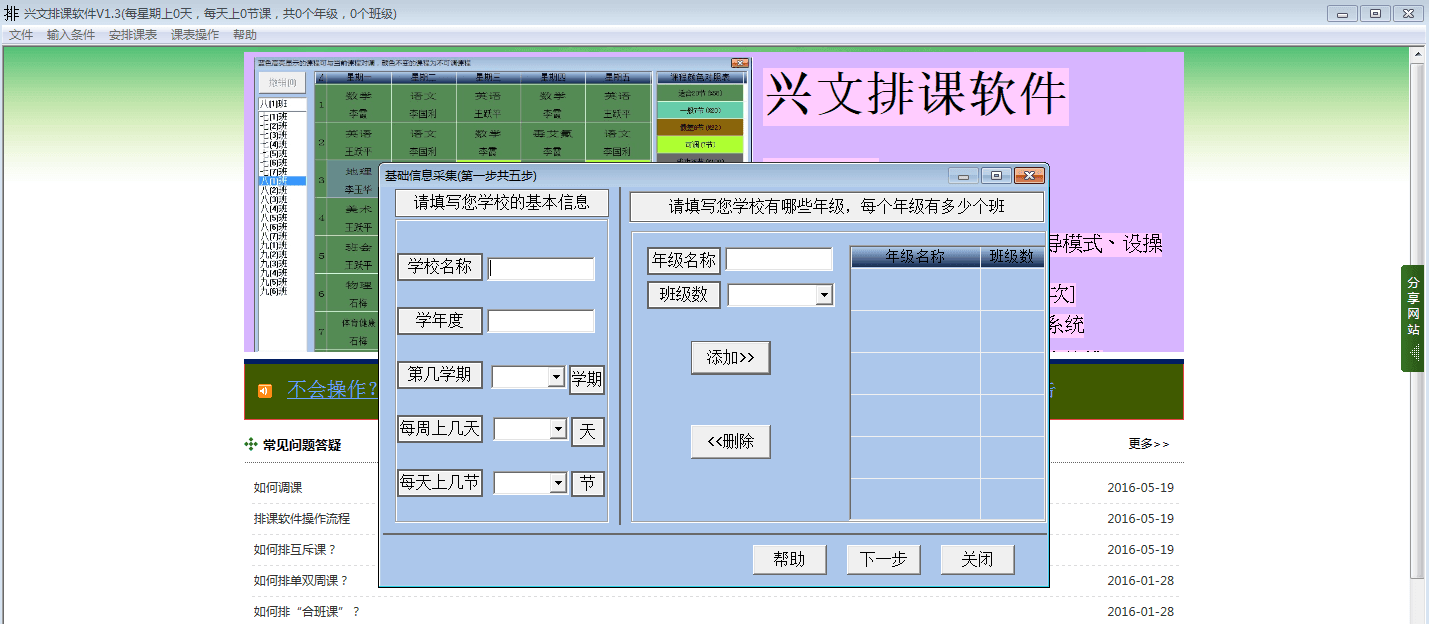Open the 帮助 menu in menu bar
This screenshot has width=1429, height=624.
[245, 35]
